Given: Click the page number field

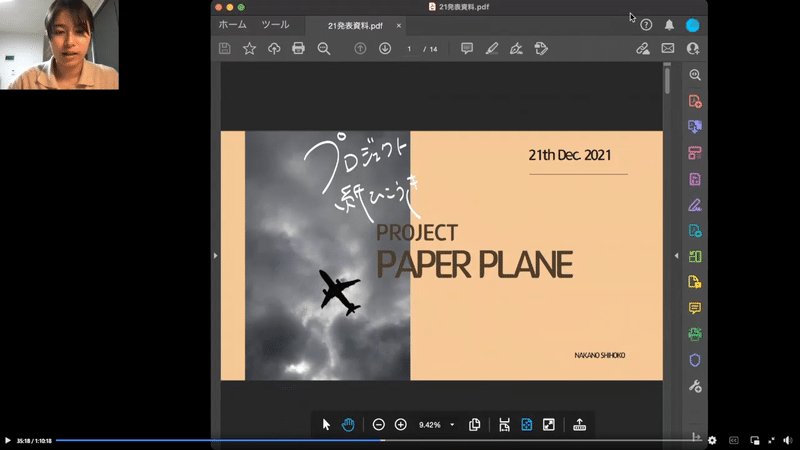Looking at the screenshot, I should point(409,49).
